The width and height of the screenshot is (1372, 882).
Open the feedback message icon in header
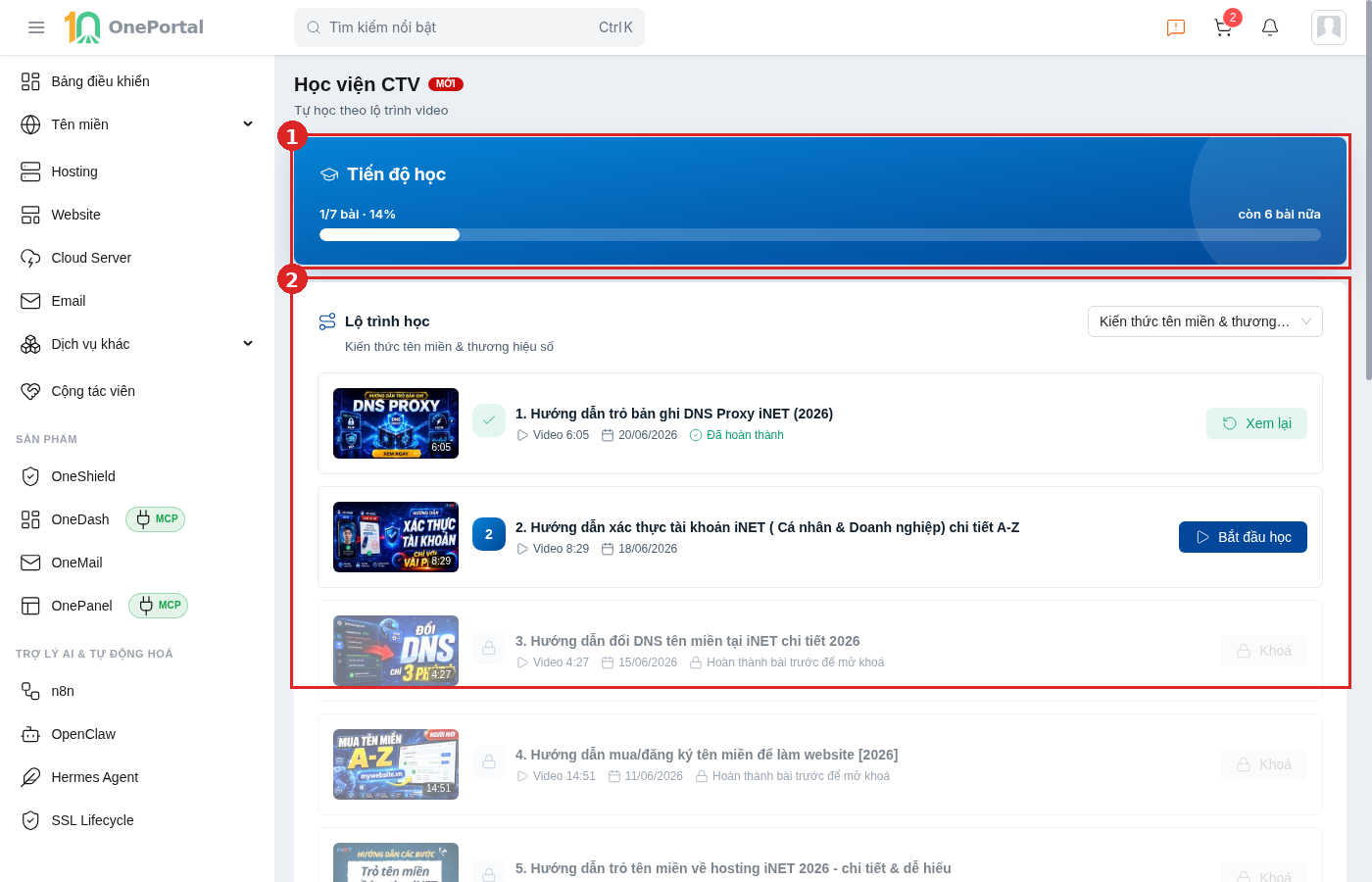pyautogui.click(x=1176, y=27)
